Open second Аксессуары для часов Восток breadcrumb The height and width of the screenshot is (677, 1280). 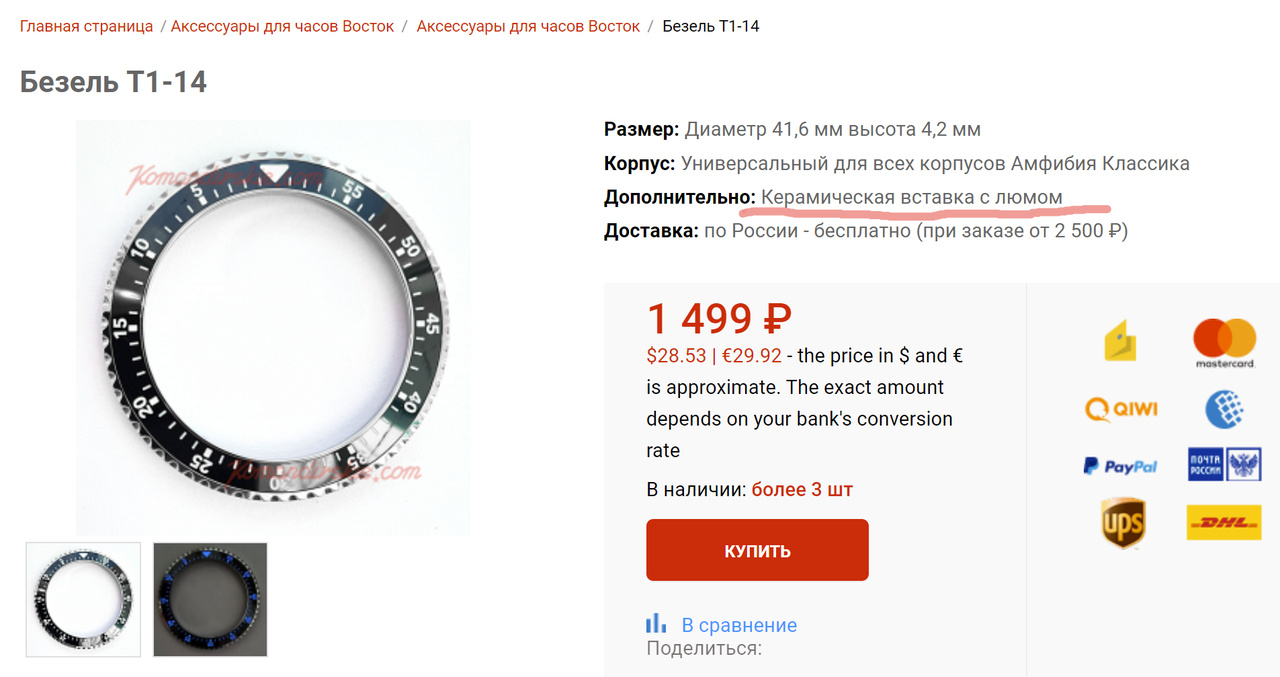pos(528,26)
